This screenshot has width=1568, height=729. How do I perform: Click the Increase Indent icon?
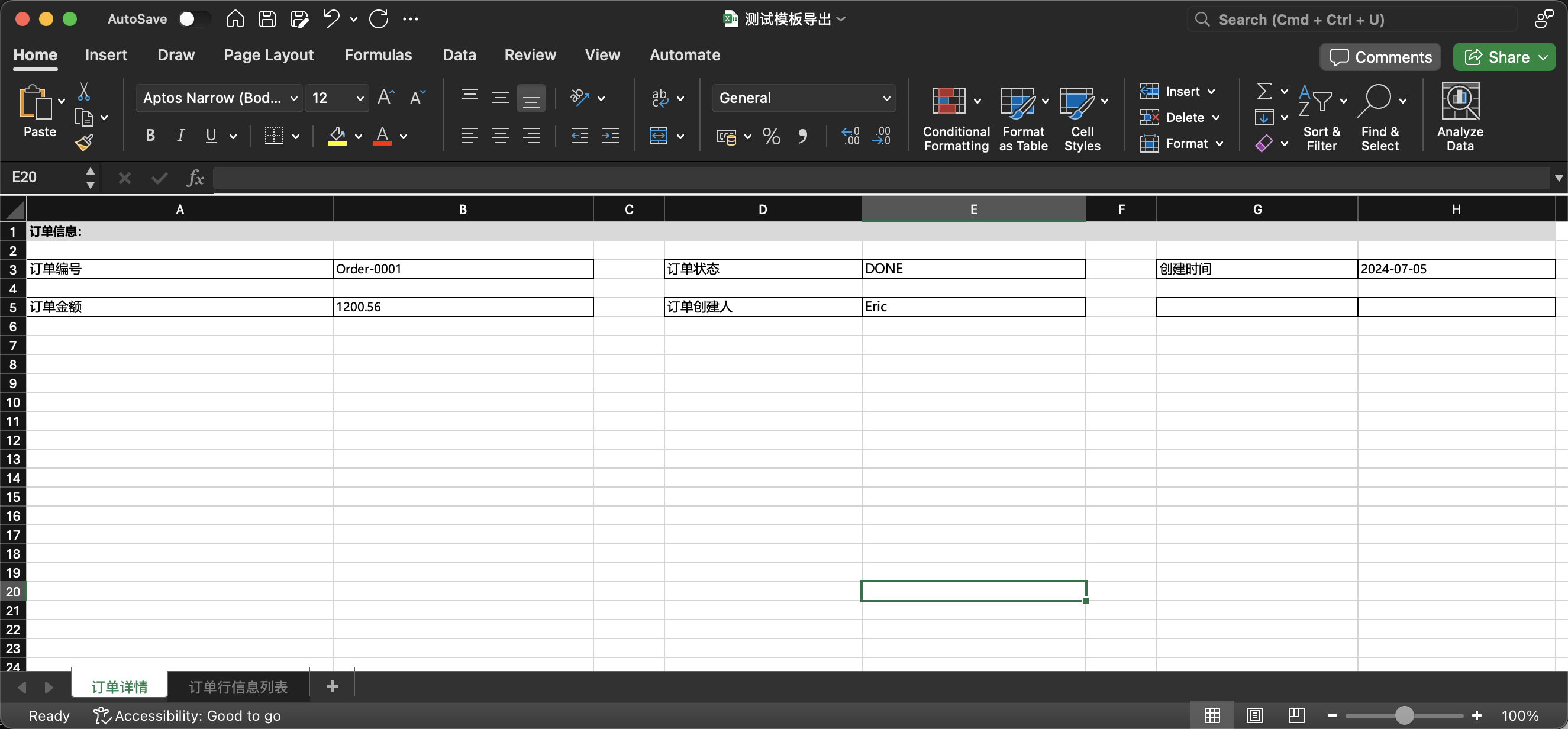click(x=611, y=136)
